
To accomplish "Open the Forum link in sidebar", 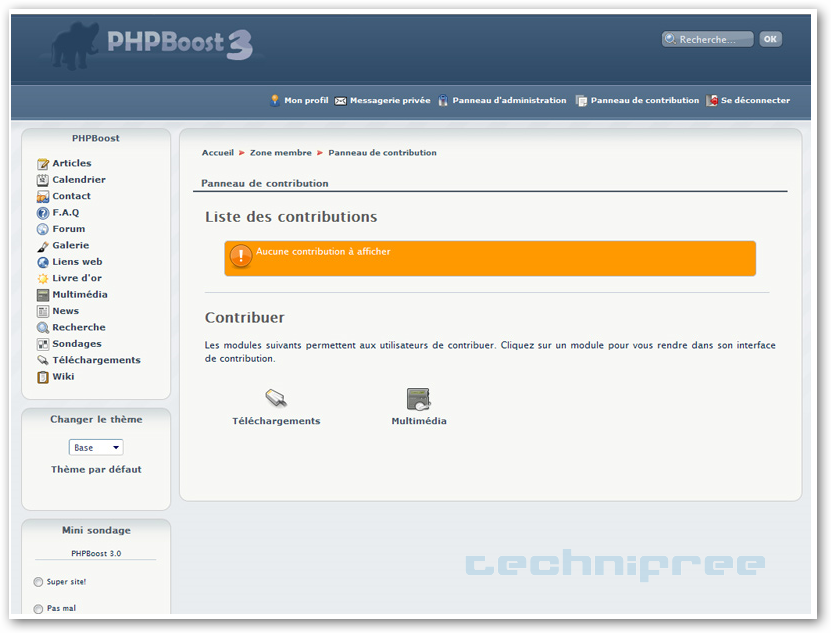I will point(68,229).
